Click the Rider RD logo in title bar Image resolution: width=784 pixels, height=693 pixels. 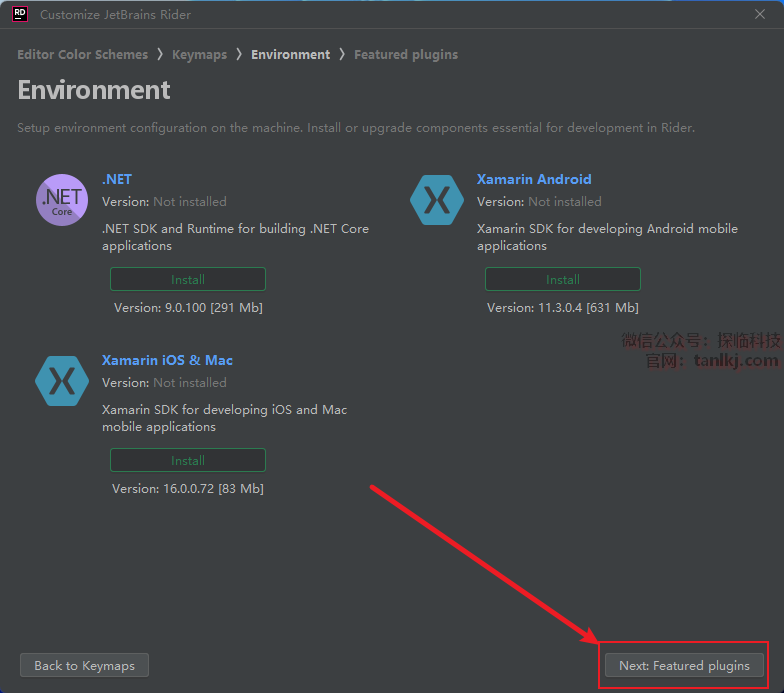[20, 14]
